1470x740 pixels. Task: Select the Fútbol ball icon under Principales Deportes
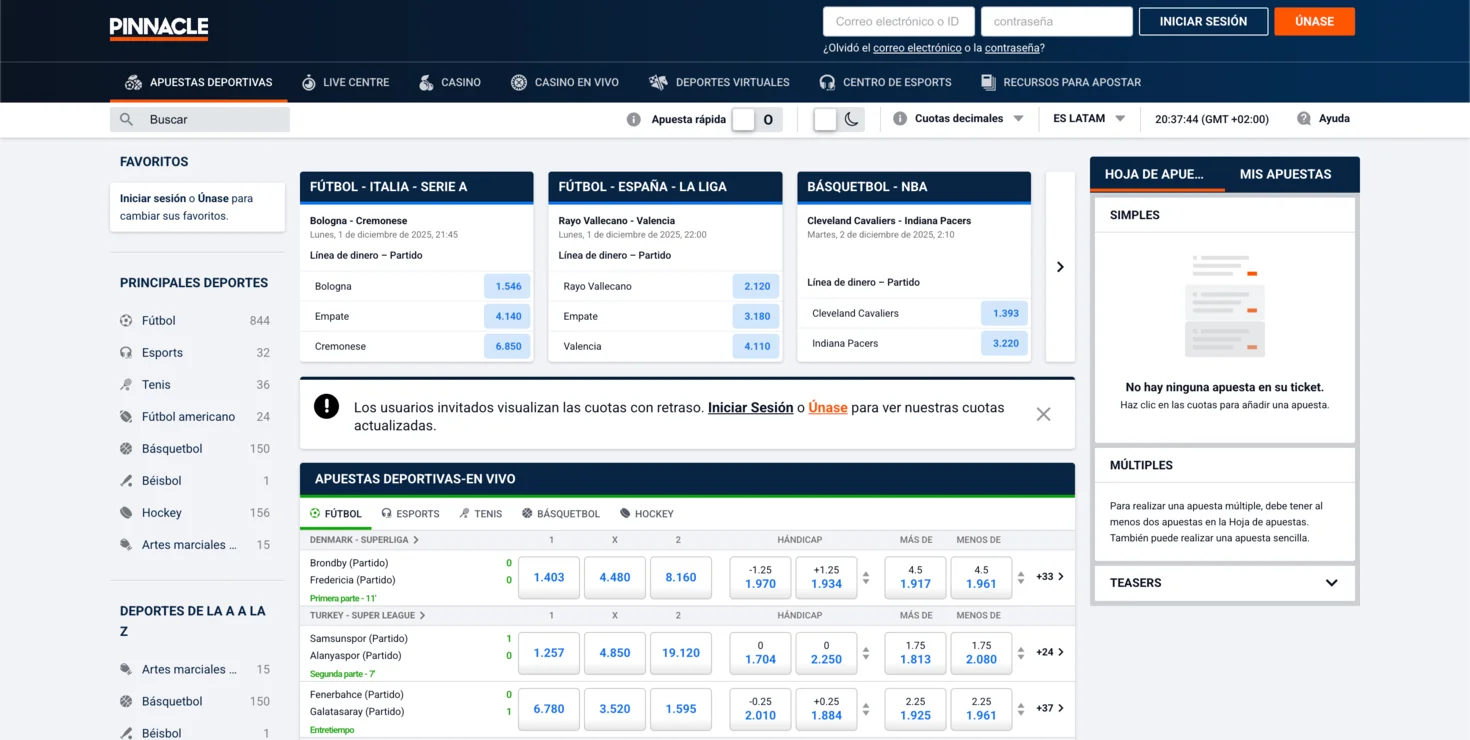point(126,321)
